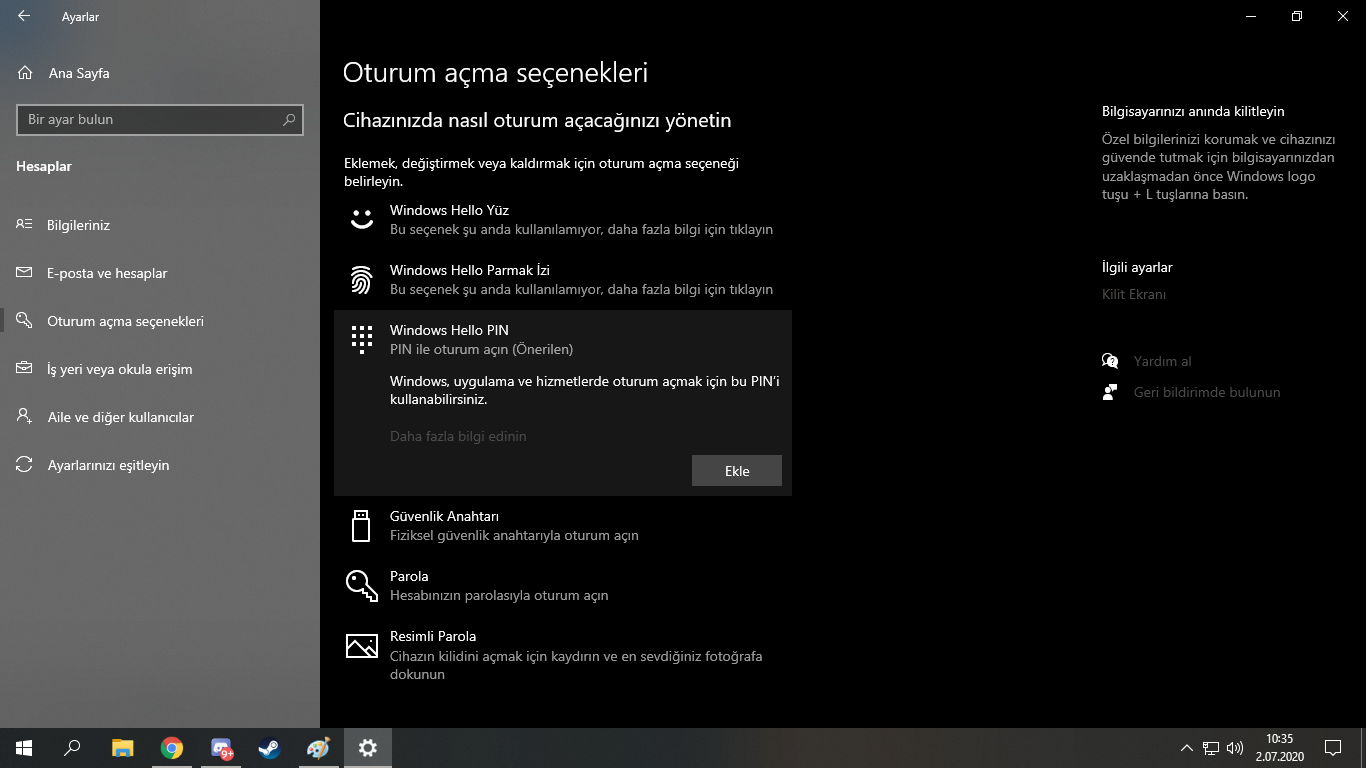Select Oturum açma seçenekleri in sidebar

(125, 321)
